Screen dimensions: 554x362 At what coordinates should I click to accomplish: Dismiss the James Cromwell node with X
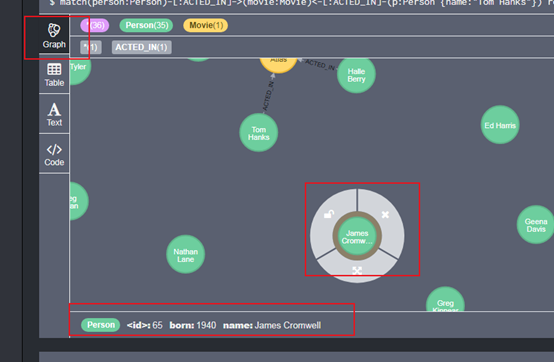385,214
